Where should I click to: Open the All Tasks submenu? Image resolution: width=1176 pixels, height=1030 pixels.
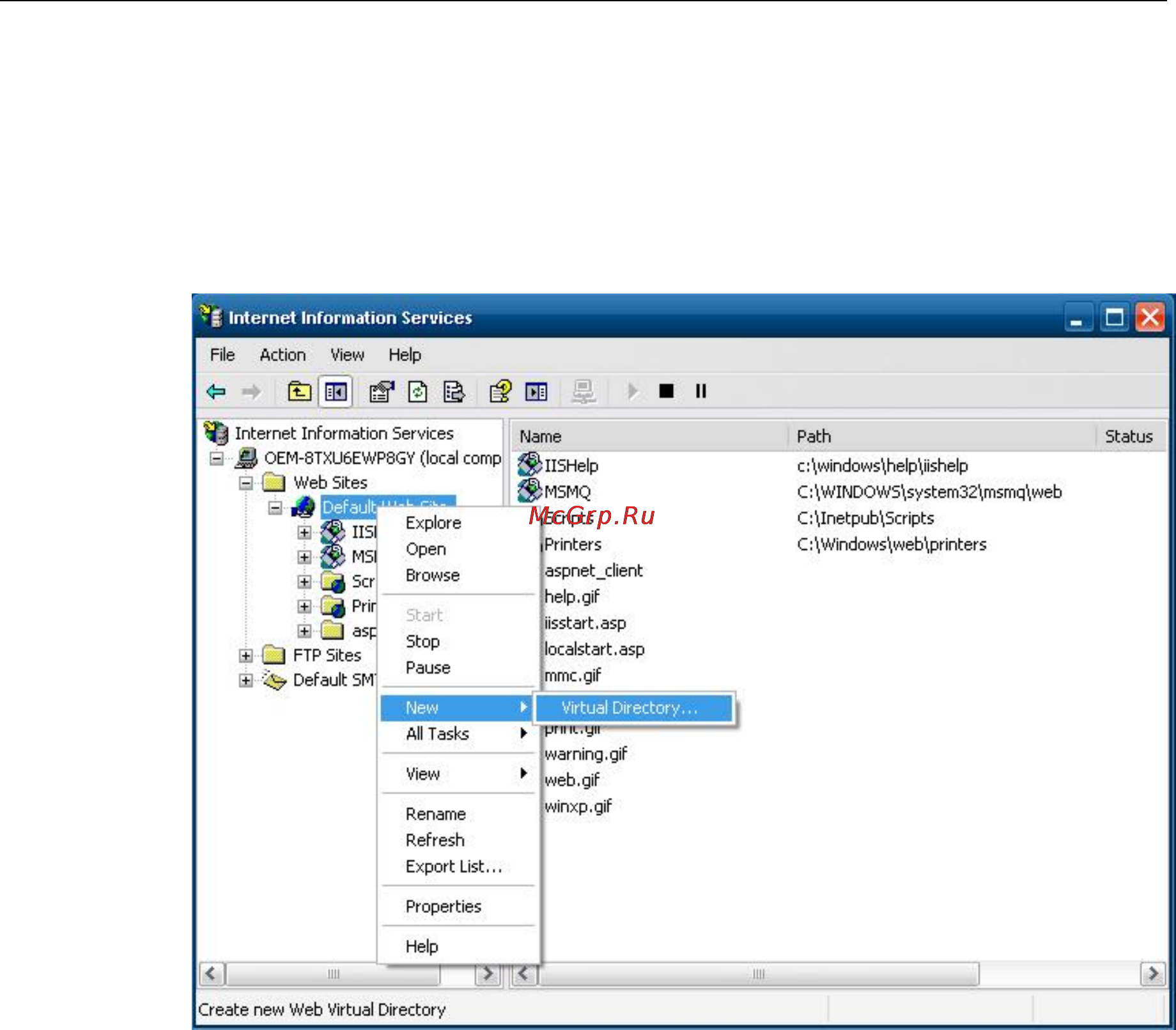coord(458,733)
